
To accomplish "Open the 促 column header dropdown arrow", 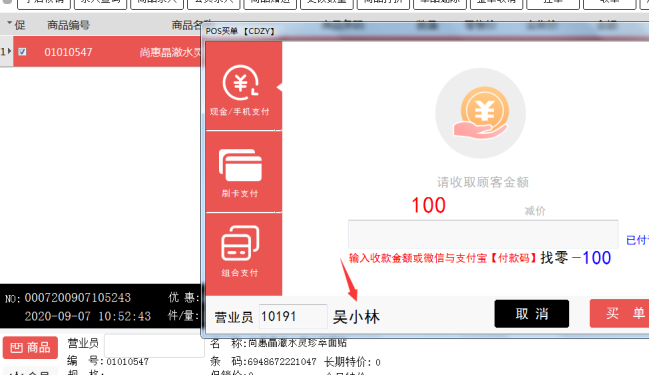I will click(x=9, y=24).
